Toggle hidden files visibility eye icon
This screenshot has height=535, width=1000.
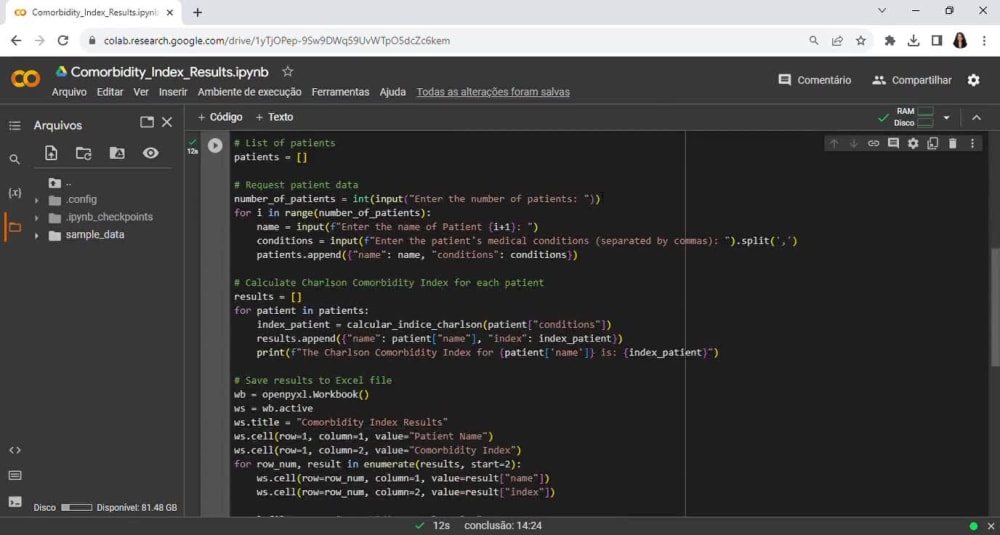pos(151,153)
